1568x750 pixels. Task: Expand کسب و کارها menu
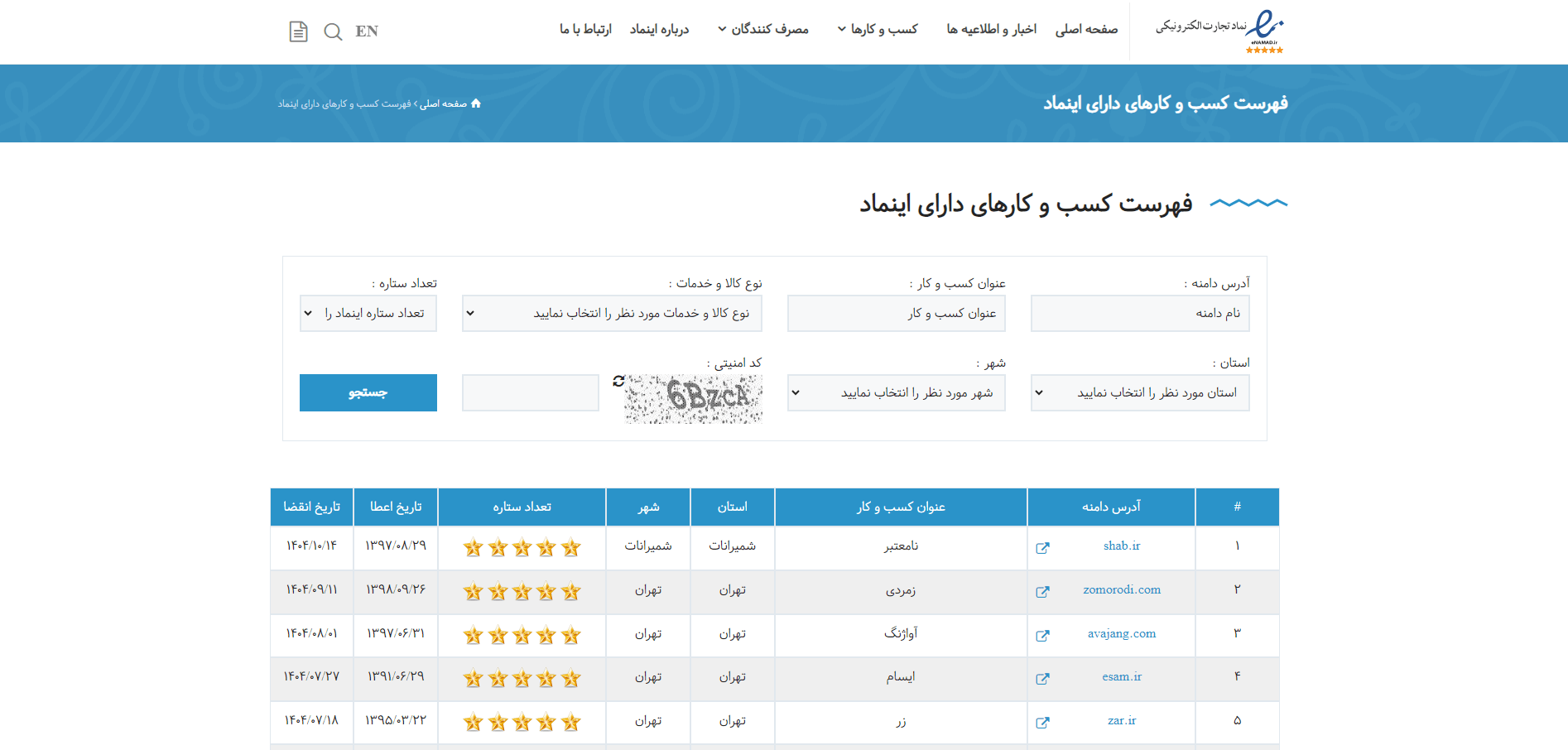point(878,29)
